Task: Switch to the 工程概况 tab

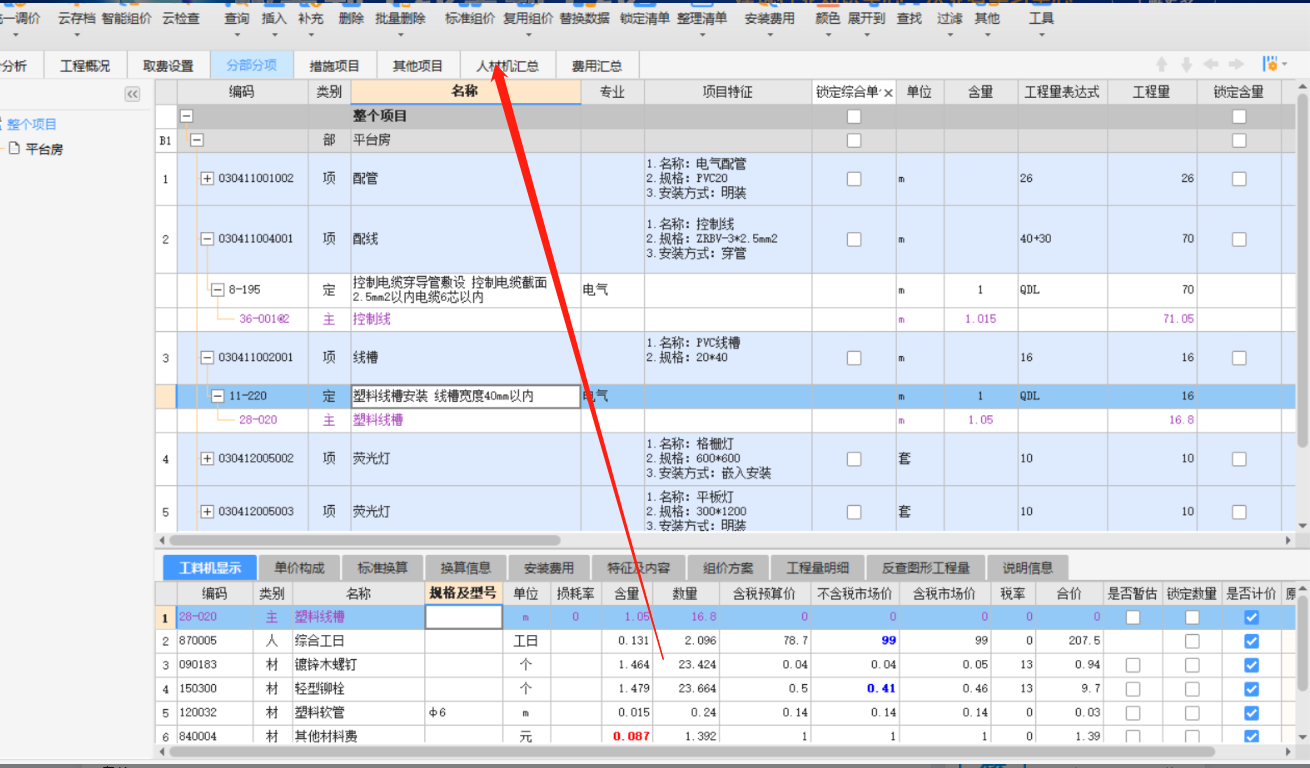Action: pos(85,66)
